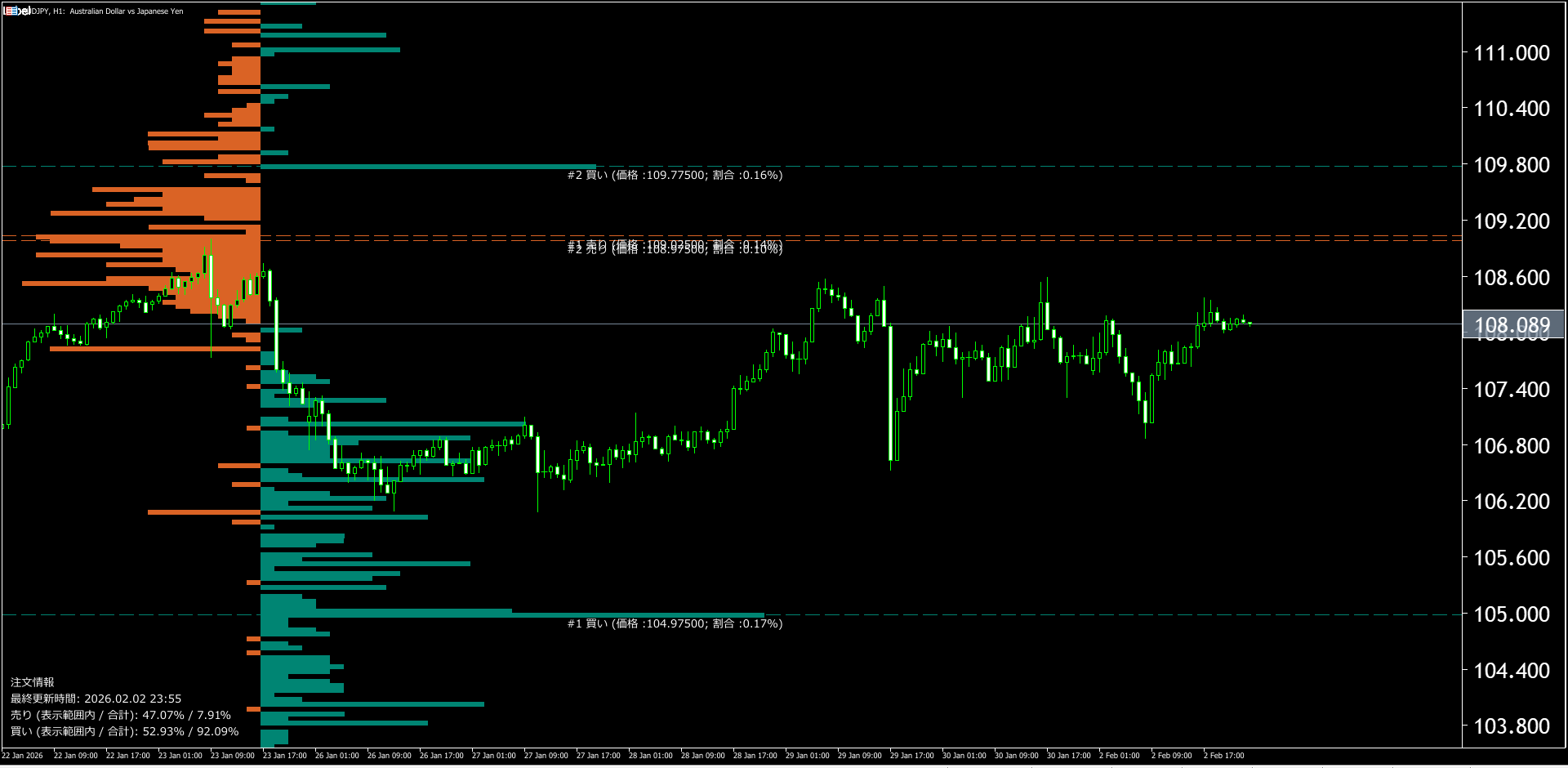
Task: Click the 27 Jan 09:00 time axis label
Action: [546, 756]
